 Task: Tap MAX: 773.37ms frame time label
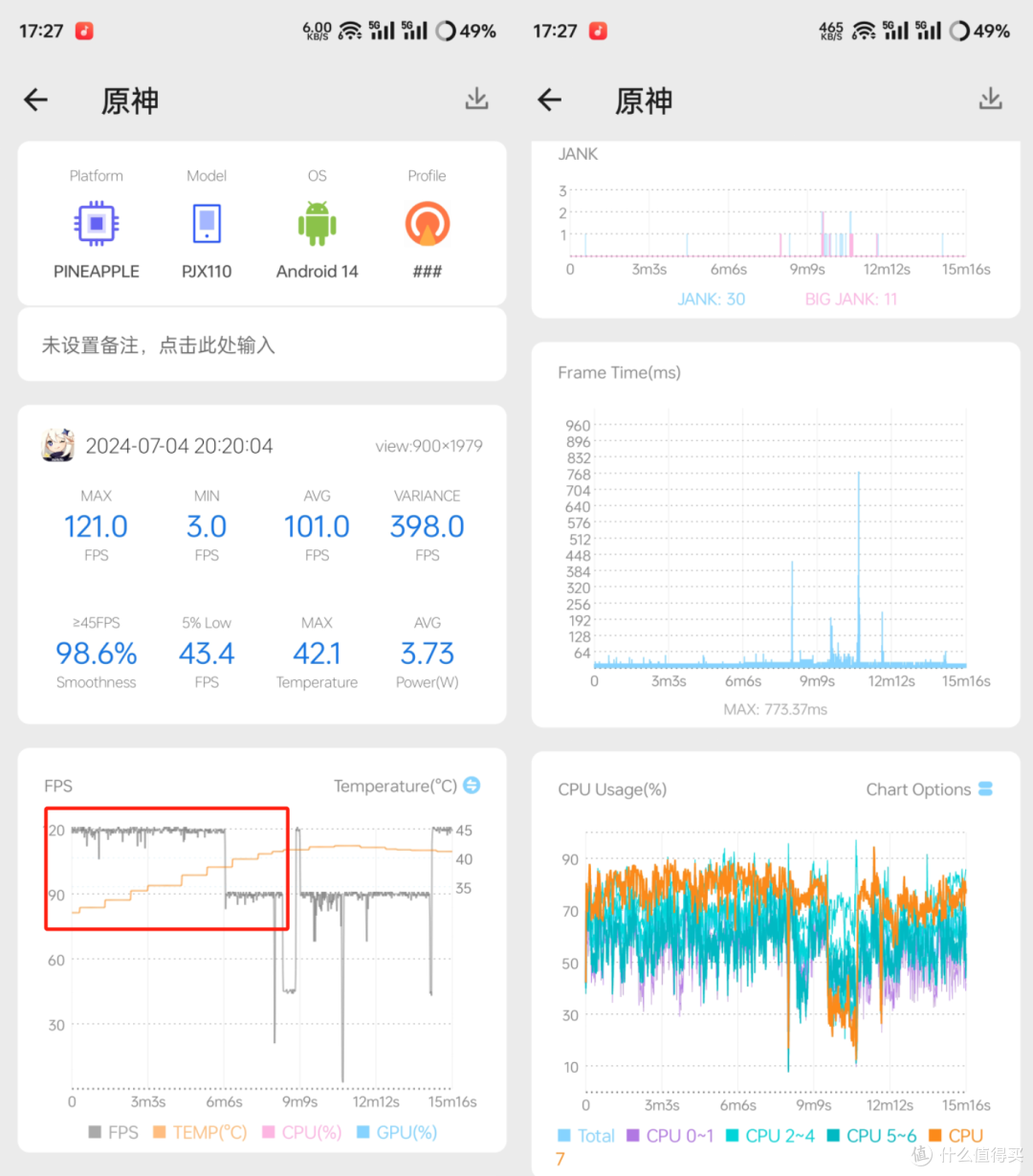point(776,709)
